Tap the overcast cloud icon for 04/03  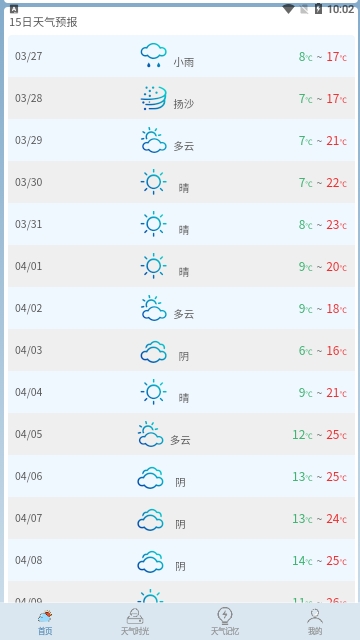tap(153, 350)
